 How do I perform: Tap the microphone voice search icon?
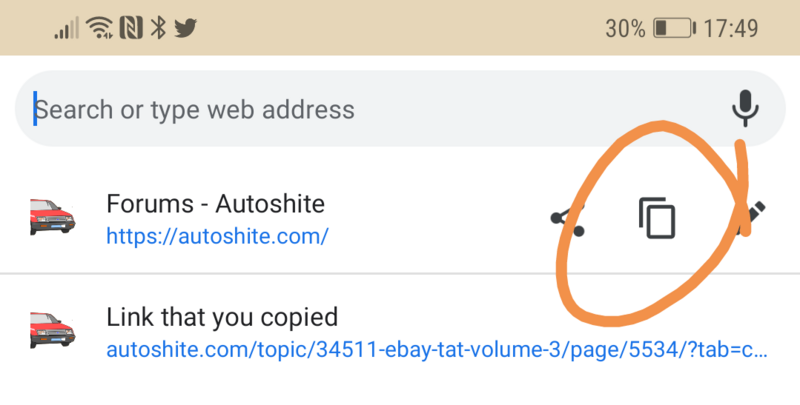[744, 108]
